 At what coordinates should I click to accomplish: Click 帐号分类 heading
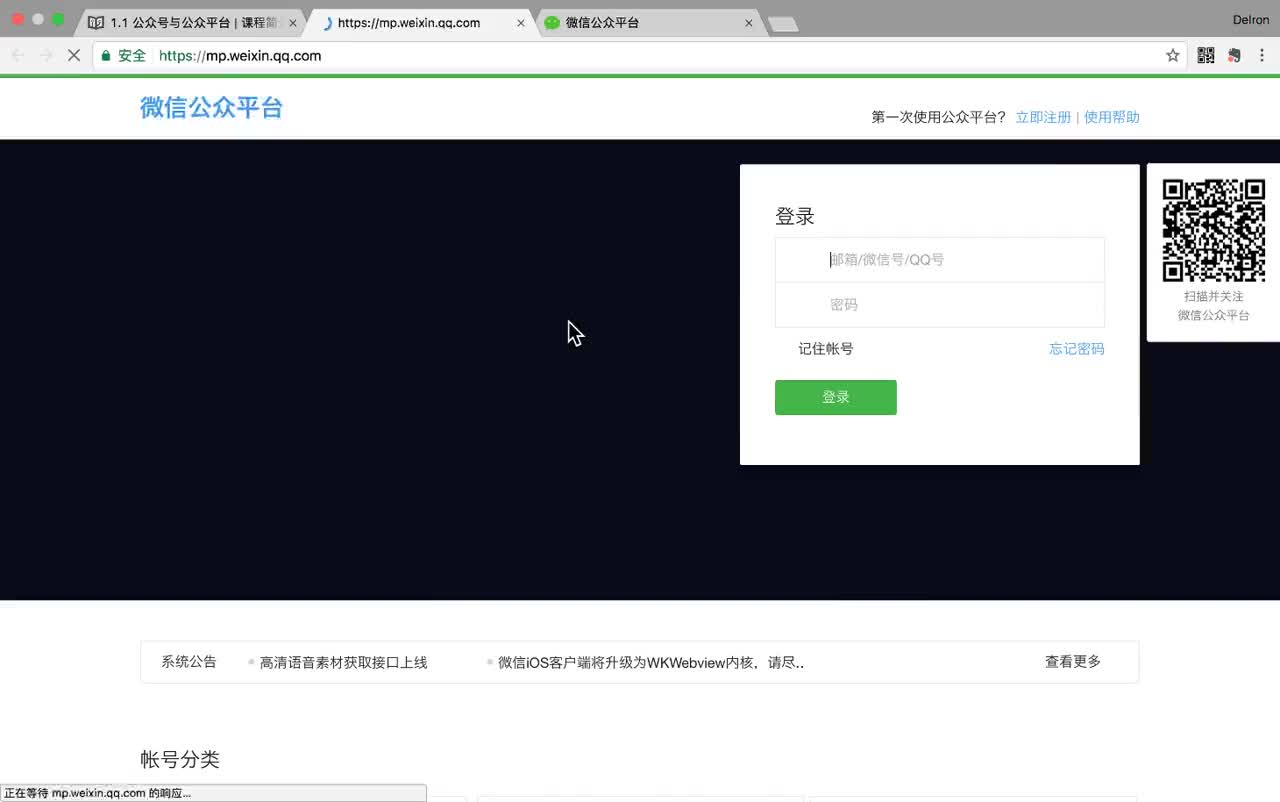click(x=180, y=759)
